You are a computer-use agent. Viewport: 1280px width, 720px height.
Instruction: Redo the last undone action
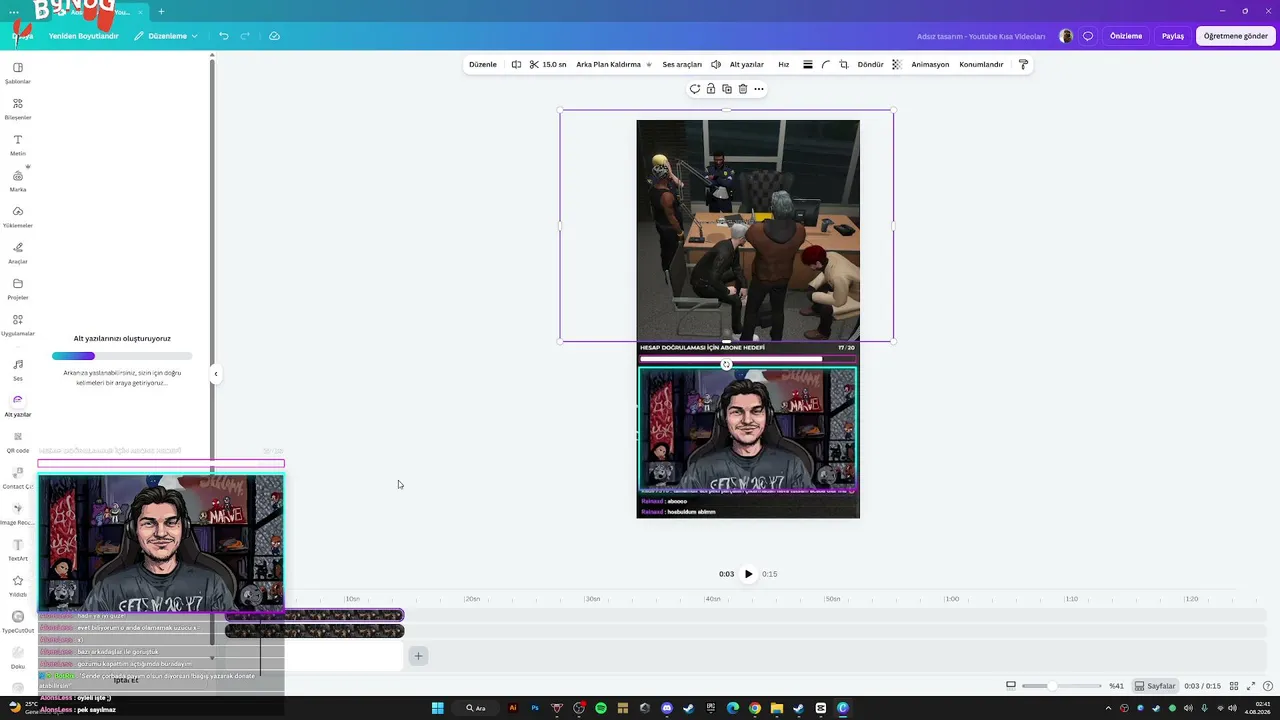[x=245, y=36]
